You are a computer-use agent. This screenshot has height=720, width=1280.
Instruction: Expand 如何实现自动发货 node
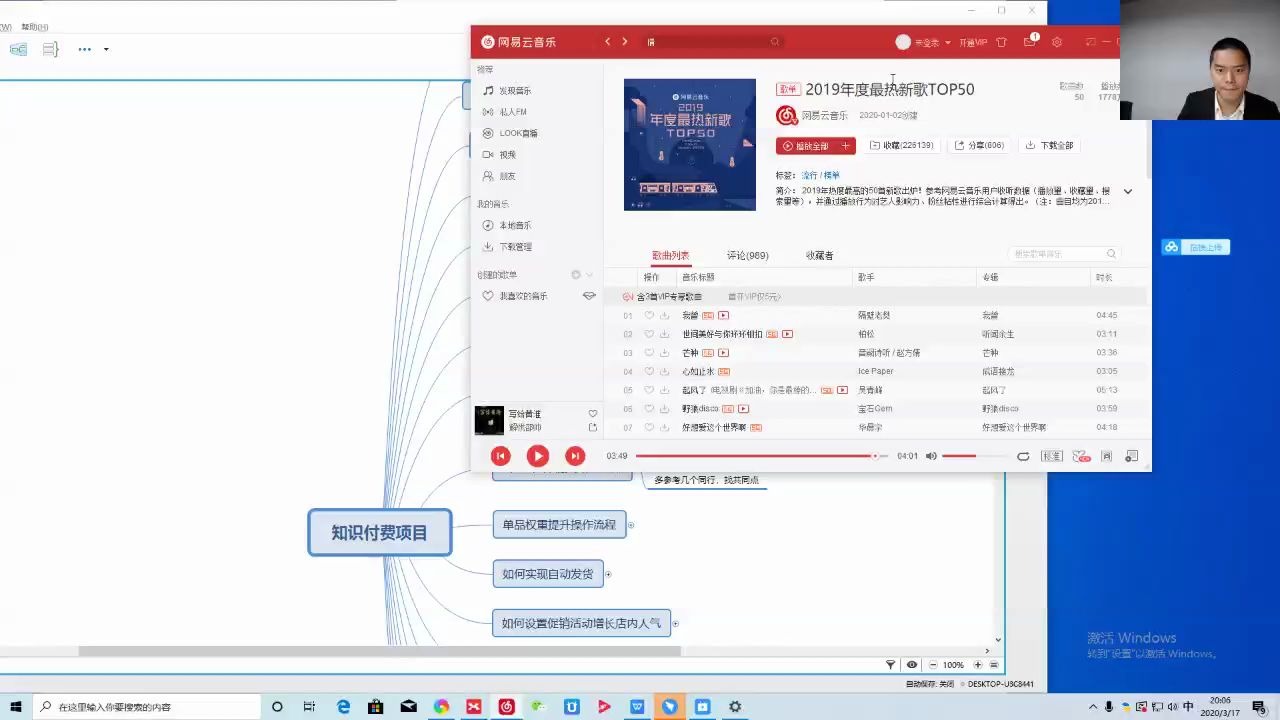[x=608, y=574]
